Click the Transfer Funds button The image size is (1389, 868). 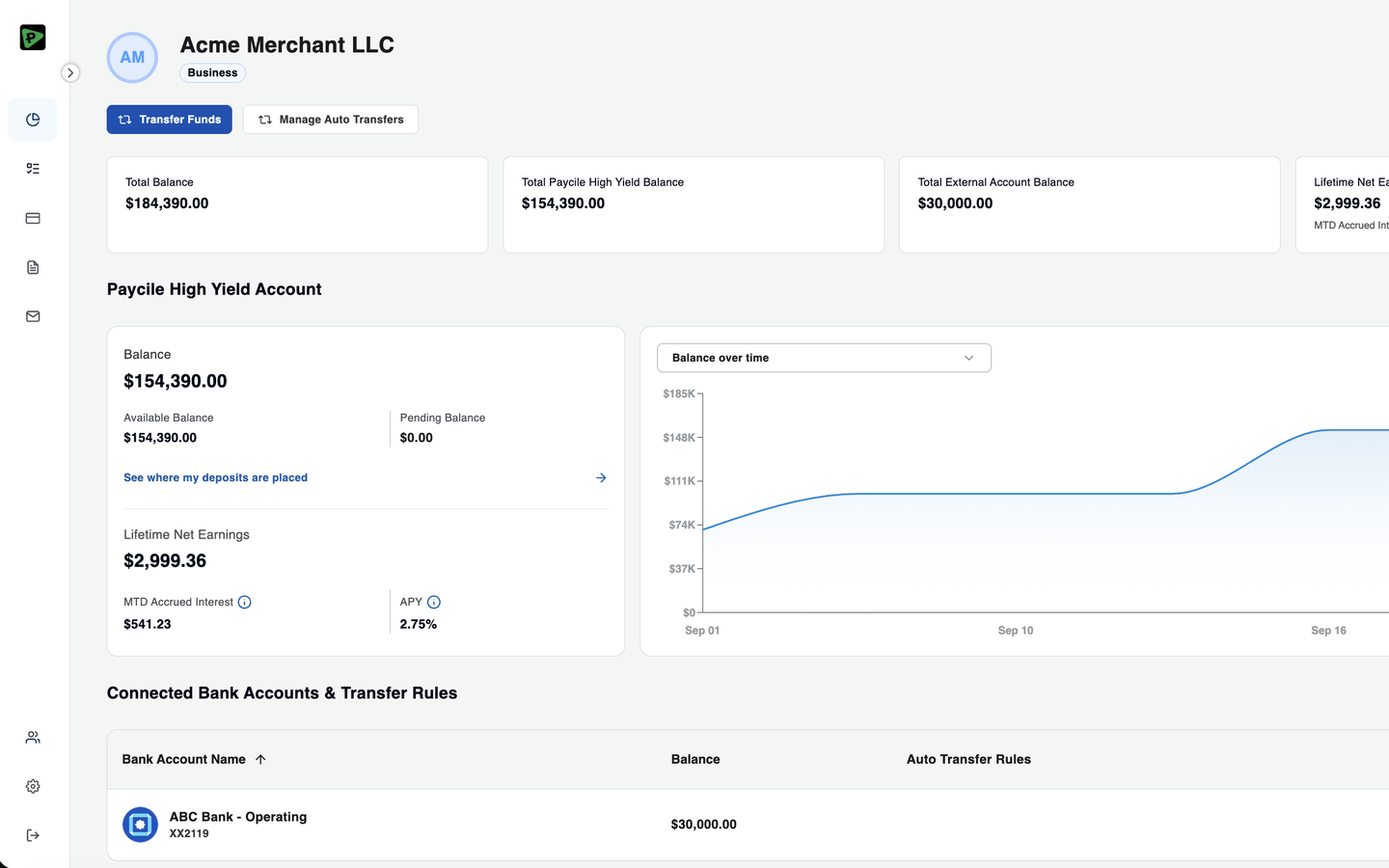(x=170, y=120)
